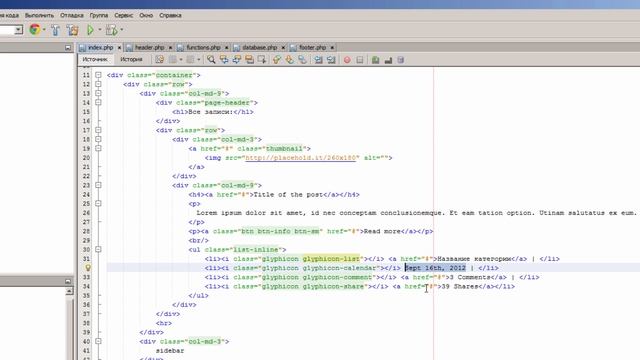
Task: Switch editor to Источник view
Action: [x=95, y=60]
